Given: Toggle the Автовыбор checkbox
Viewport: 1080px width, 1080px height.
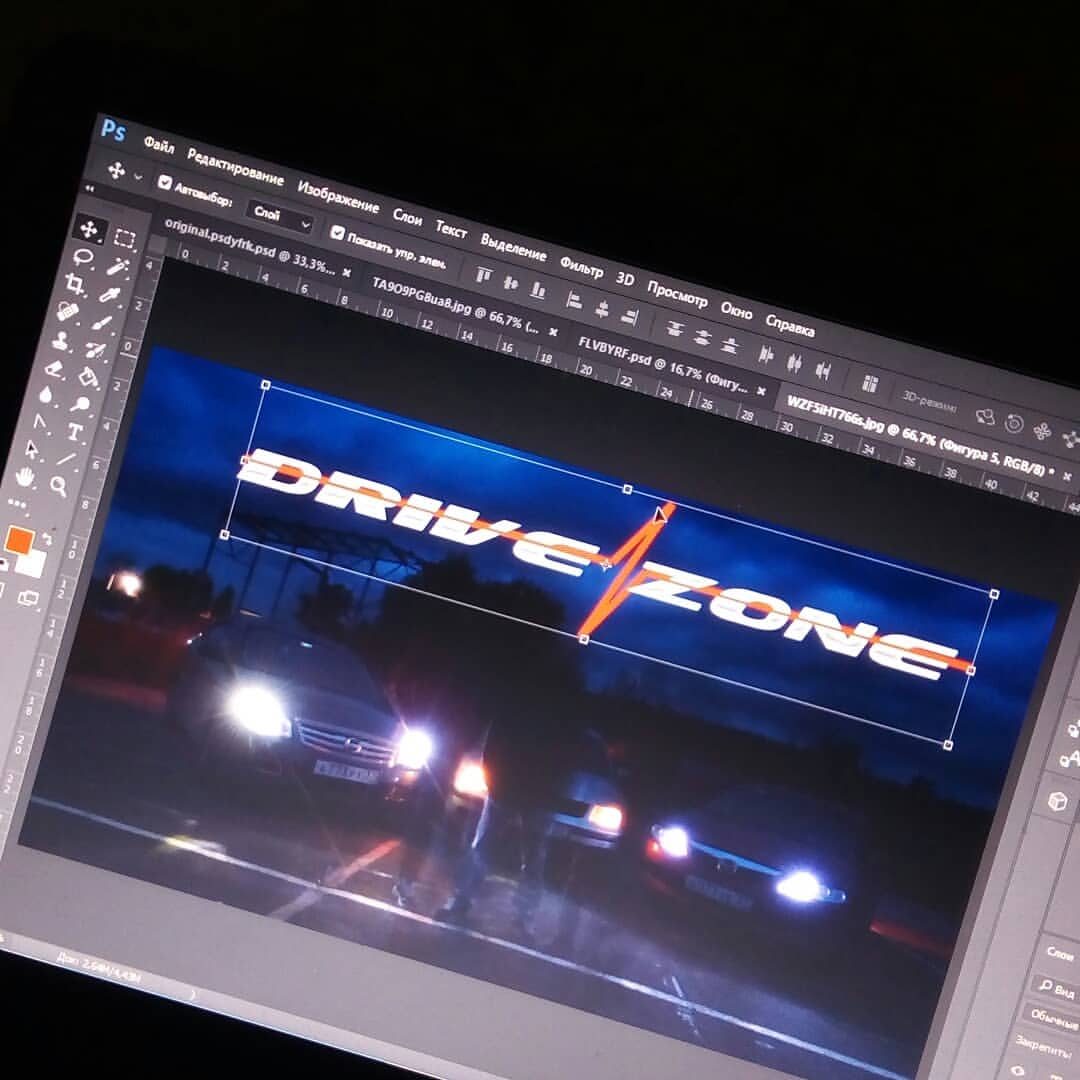Looking at the screenshot, I should point(165,183).
